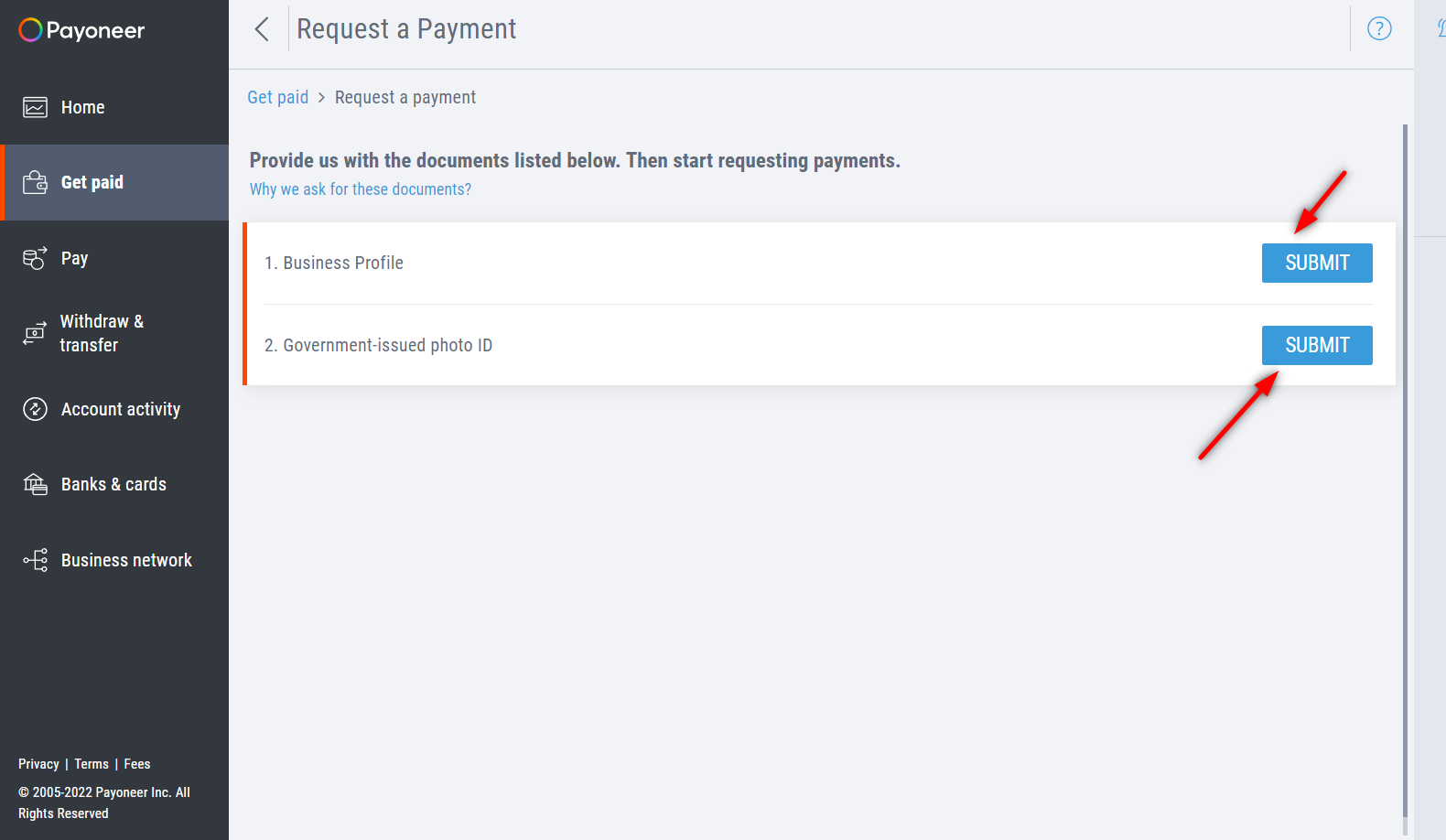Open the help question mark icon
The image size is (1446, 840).
coord(1379,28)
